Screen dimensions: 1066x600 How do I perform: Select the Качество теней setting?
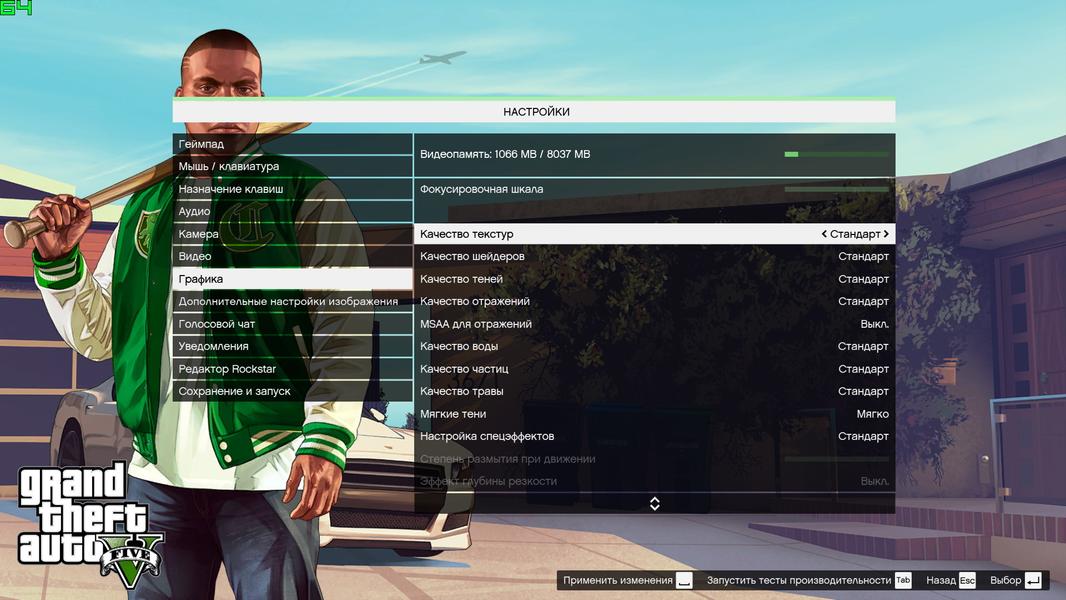click(x=654, y=279)
